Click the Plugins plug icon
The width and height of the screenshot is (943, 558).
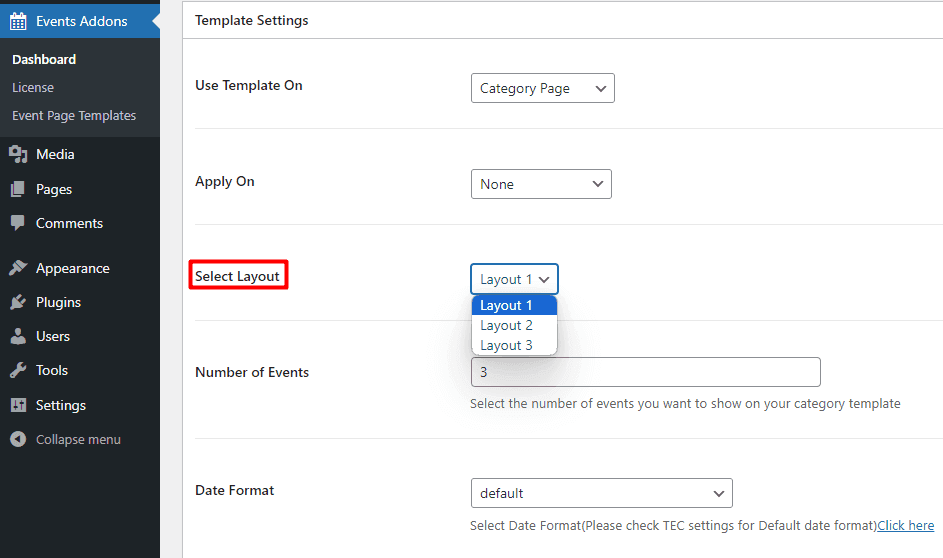click(18, 302)
